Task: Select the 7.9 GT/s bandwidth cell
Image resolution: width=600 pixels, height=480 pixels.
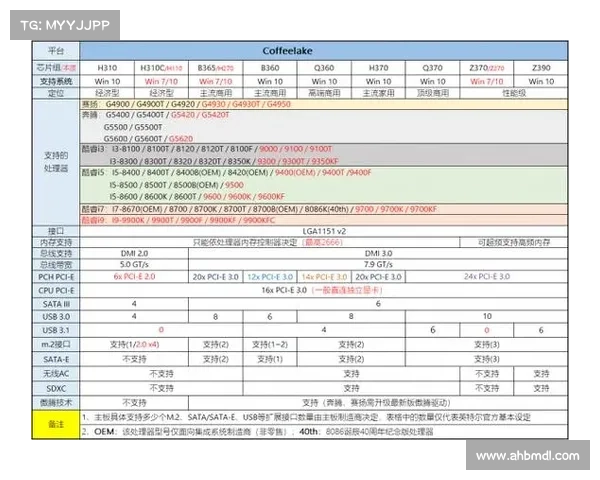Action: tap(378, 264)
